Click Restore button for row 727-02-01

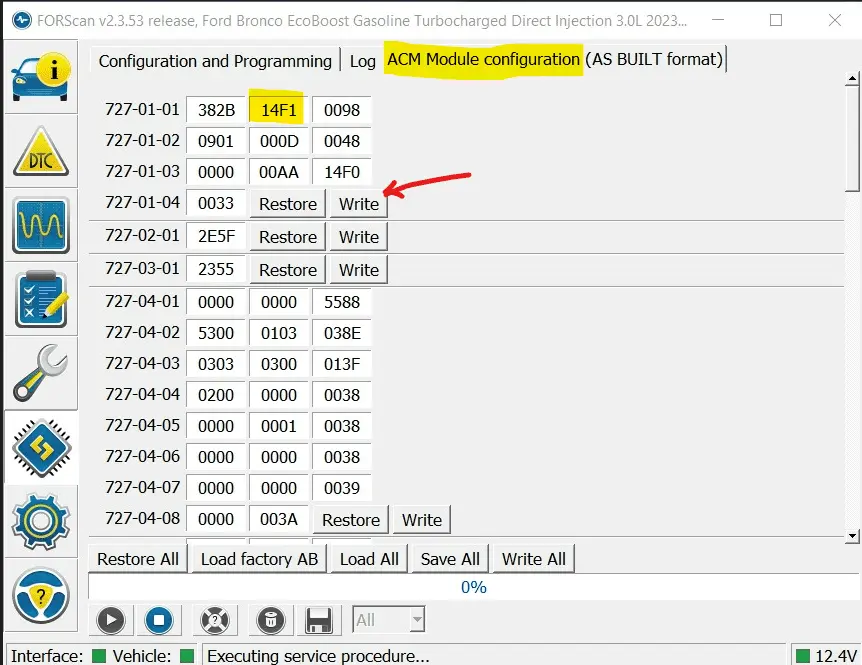(x=288, y=237)
